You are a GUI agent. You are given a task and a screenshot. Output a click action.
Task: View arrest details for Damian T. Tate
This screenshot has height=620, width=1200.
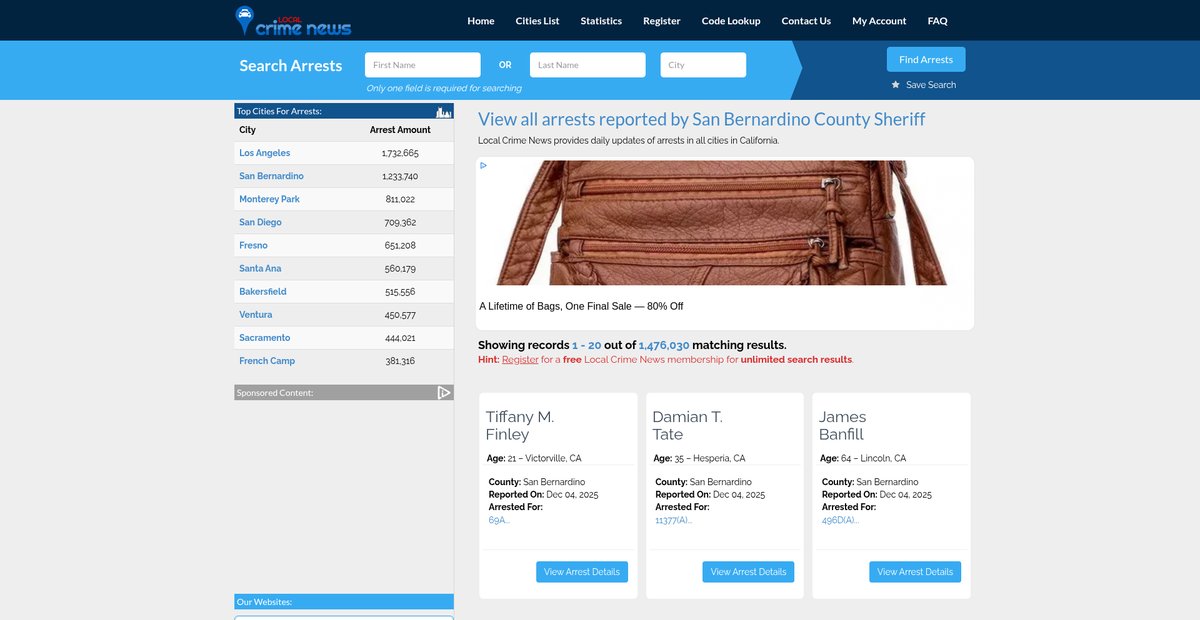click(748, 572)
